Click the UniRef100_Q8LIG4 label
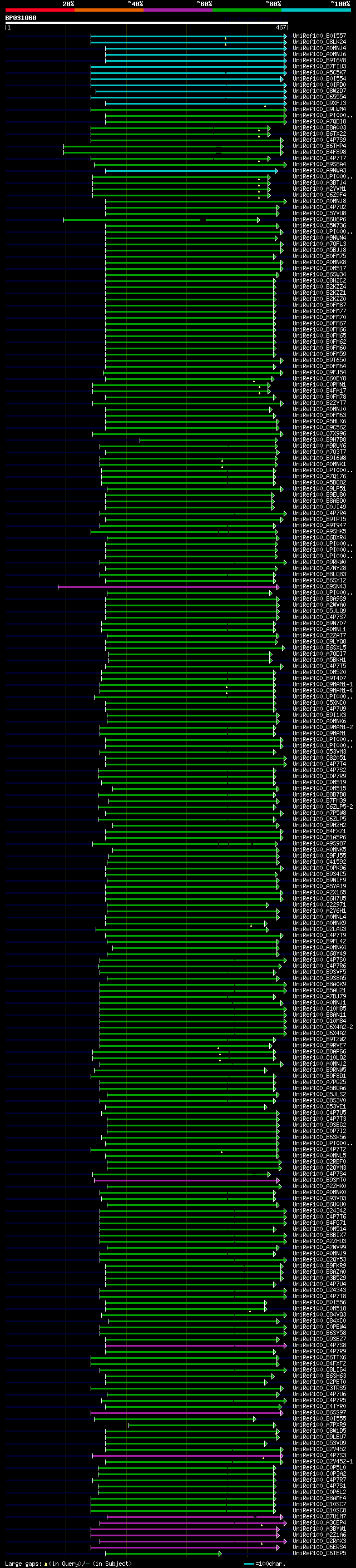 pyautogui.click(x=319, y=1369)
